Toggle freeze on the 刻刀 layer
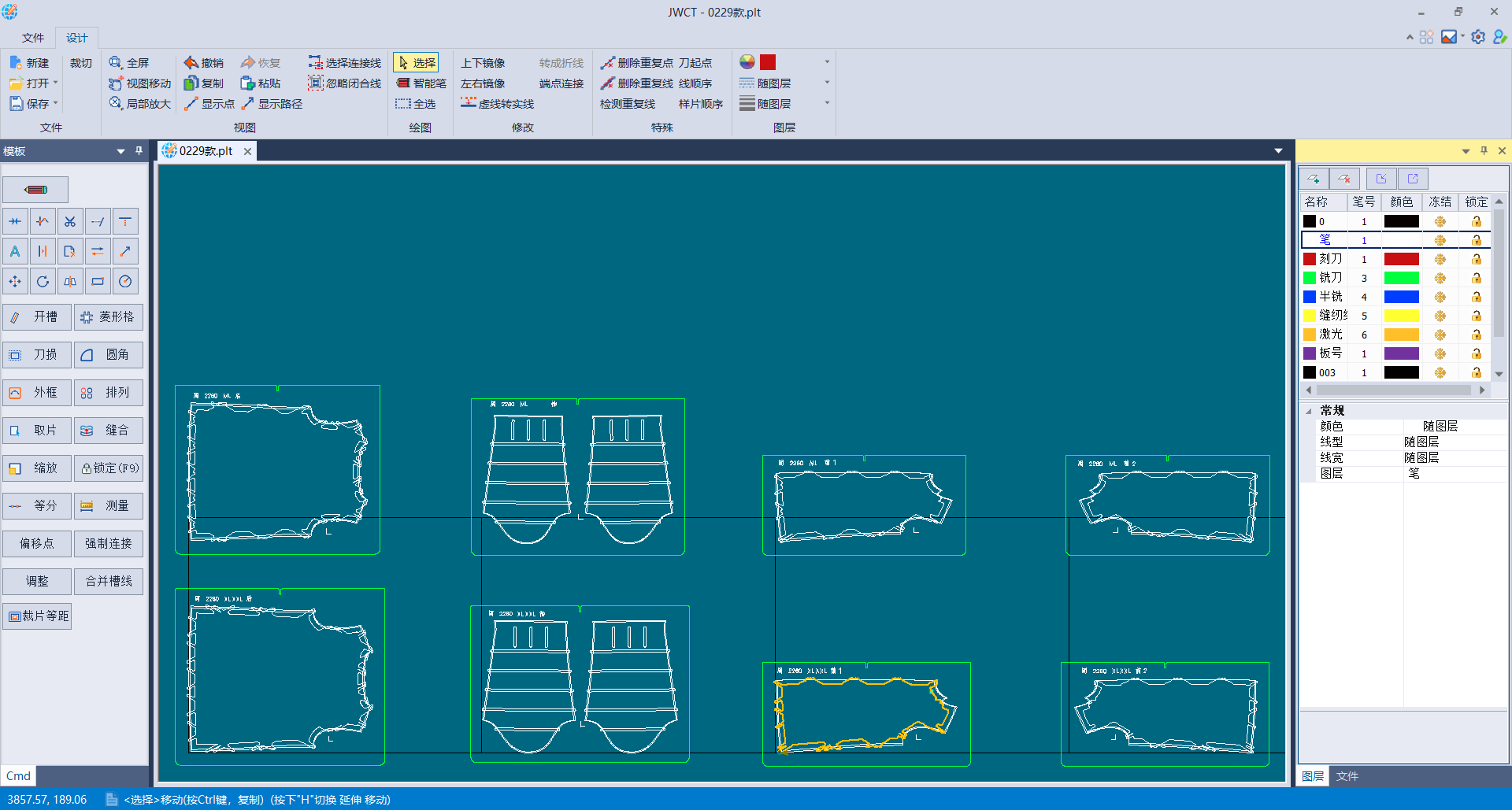The width and height of the screenshot is (1512, 810). click(x=1440, y=259)
